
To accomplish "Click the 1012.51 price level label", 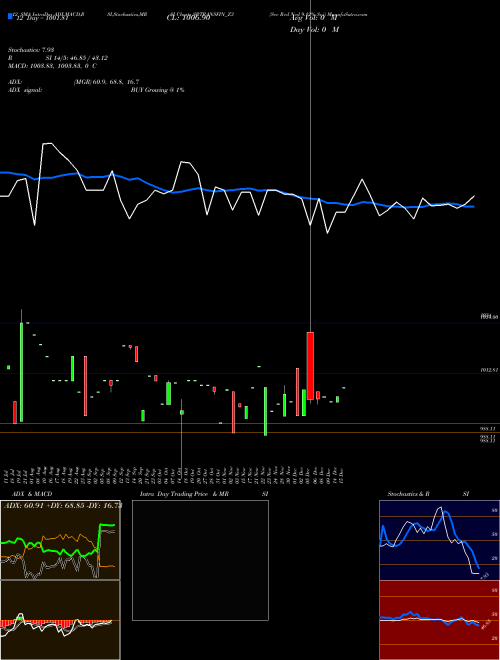I will click(489, 370).
